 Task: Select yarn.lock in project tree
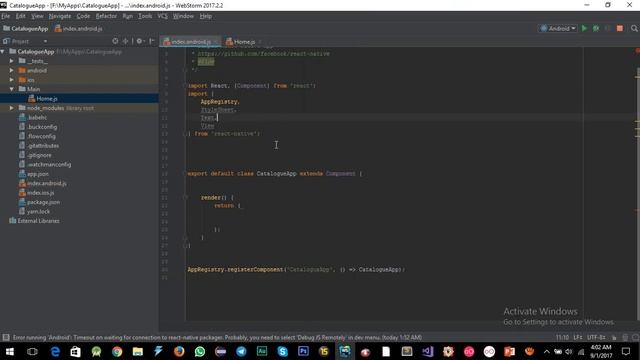coord(38,211)
